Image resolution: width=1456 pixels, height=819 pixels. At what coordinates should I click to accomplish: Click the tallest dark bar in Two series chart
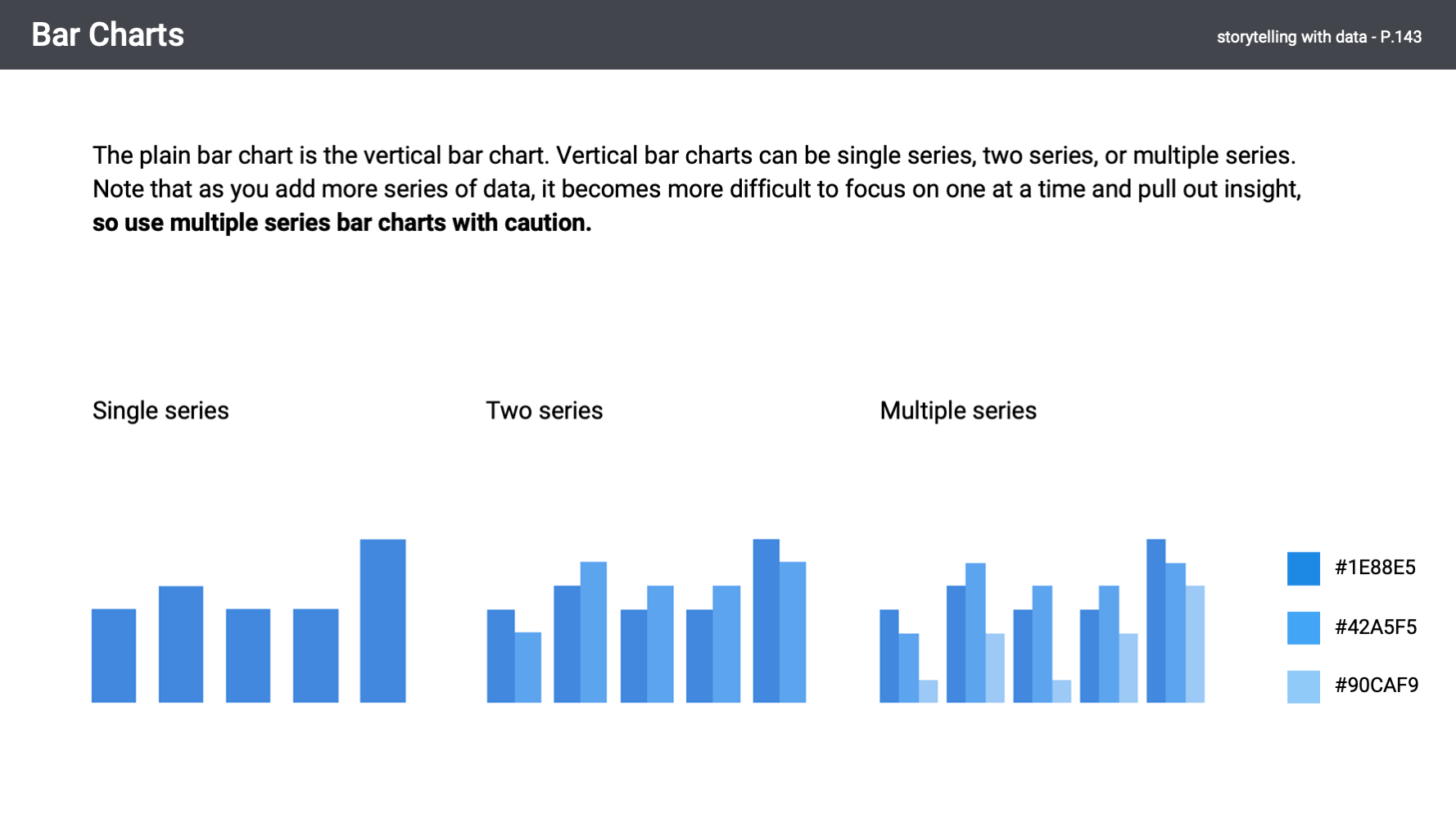coord(766,620)
